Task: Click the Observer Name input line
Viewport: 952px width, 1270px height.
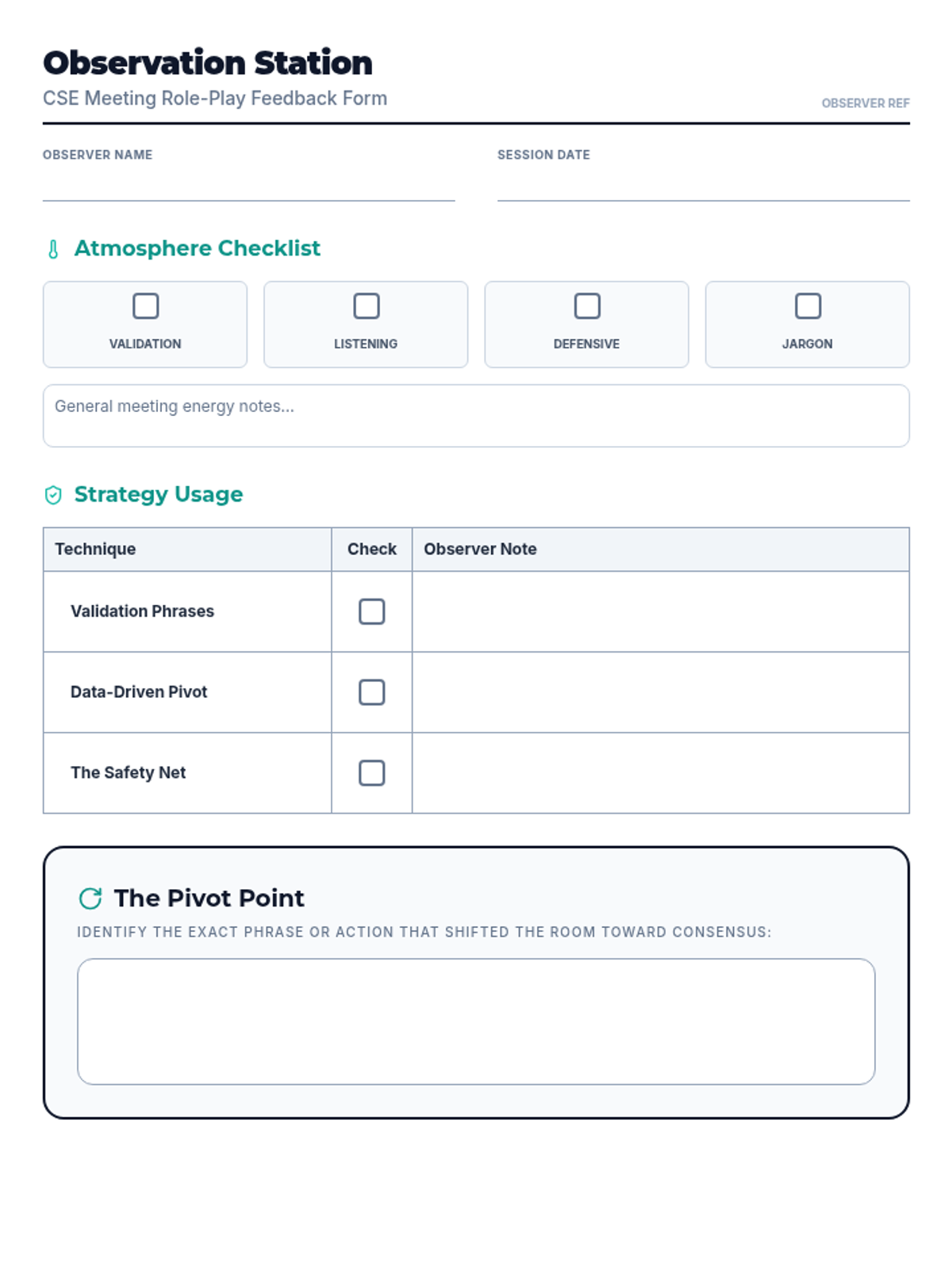Action: [x=248, y=186]
